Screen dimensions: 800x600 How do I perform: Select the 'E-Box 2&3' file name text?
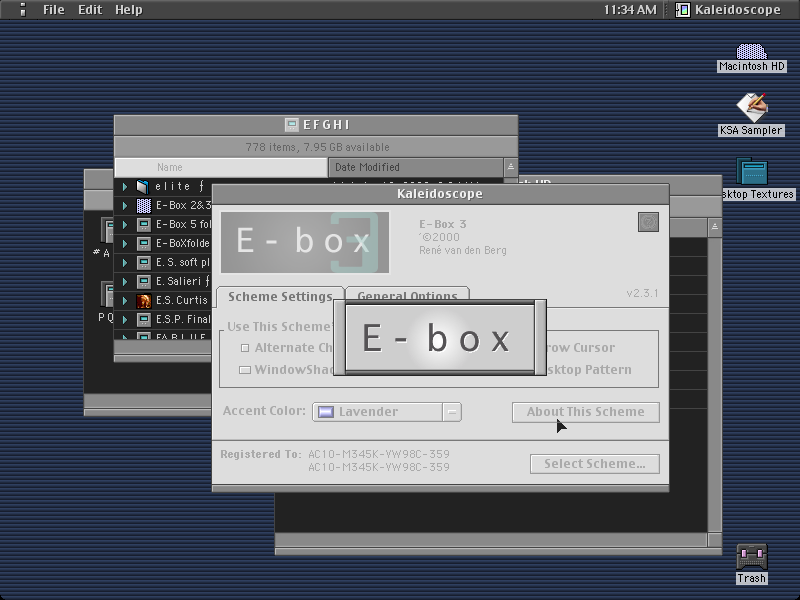pyautogui.click(x=183, y=205)
